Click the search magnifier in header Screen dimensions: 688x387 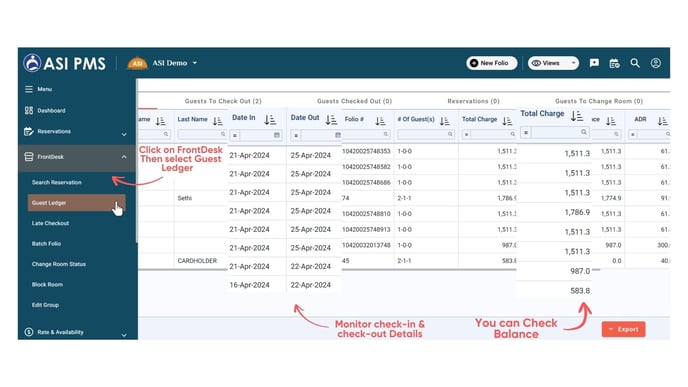(x=635, y=63)
